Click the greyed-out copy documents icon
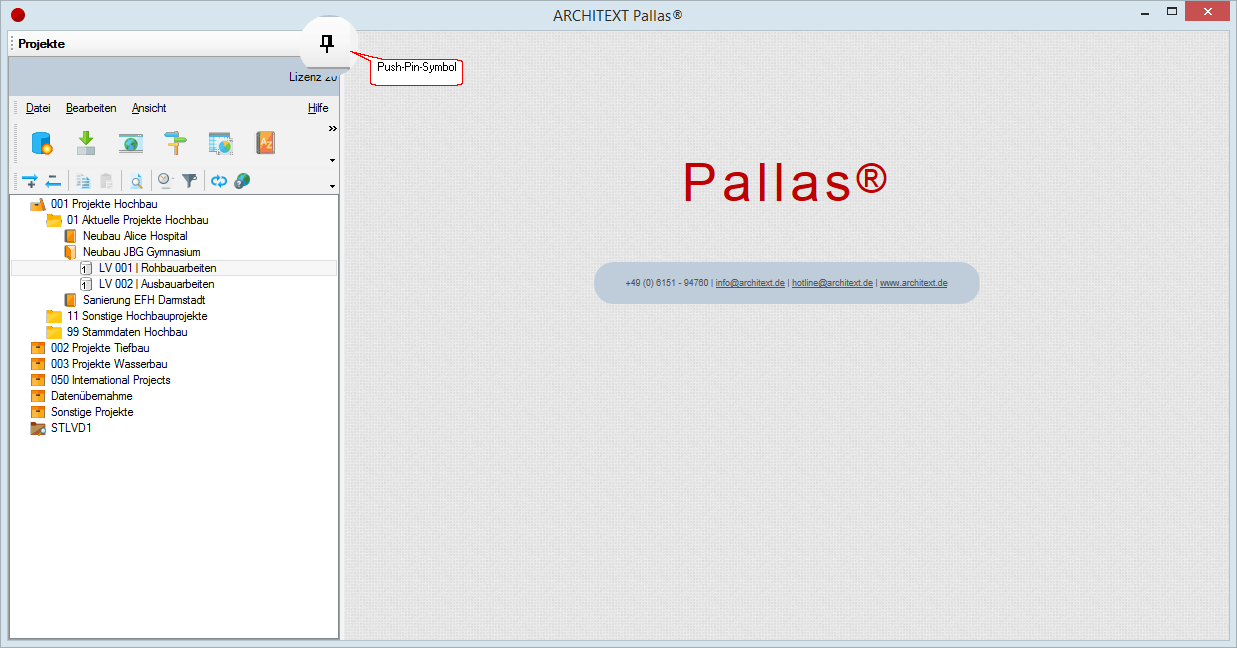 83,181
